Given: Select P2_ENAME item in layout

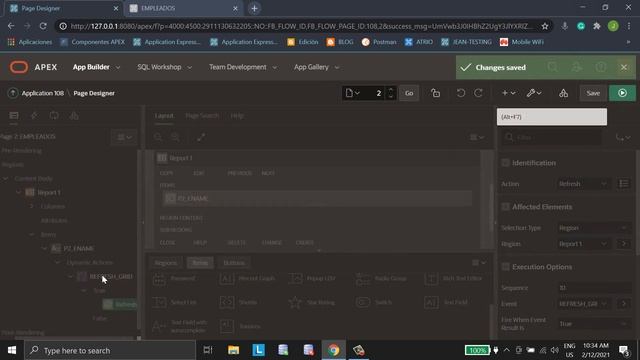Looking at the screenshot, I should click(x=317, y=198).
